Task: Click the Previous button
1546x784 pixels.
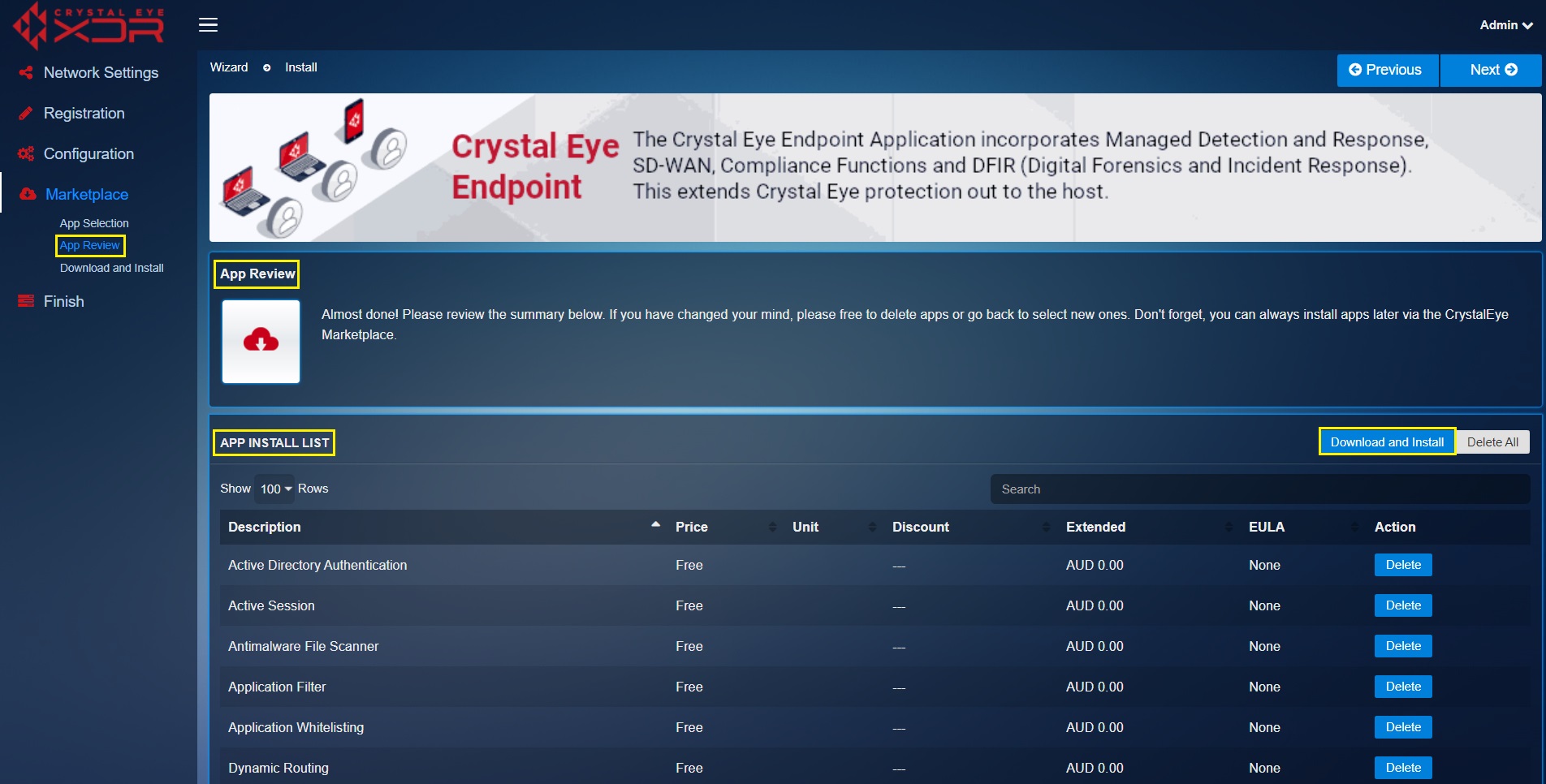Action: (x=1387, y=70)
